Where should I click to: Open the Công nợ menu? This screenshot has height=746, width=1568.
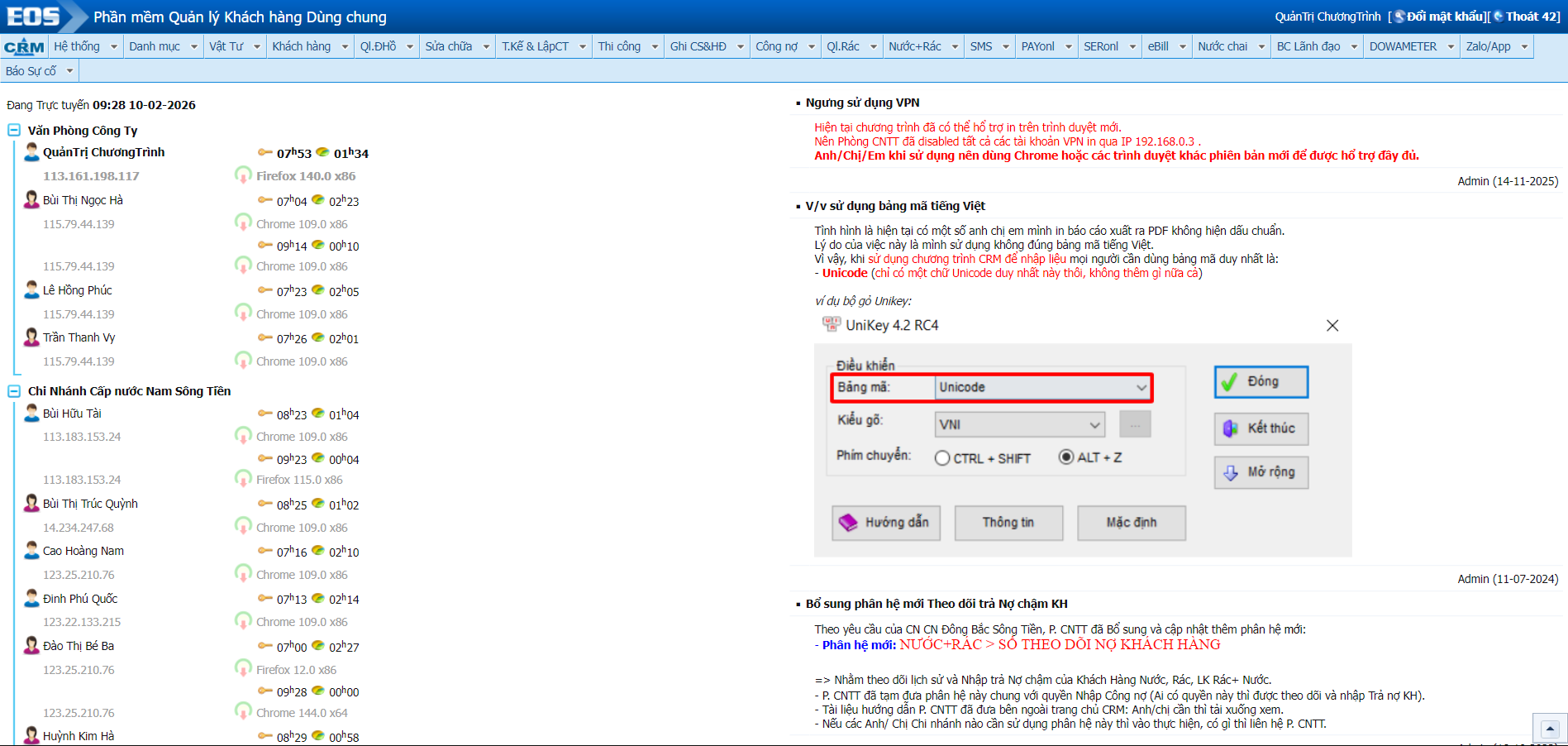[x=784, y=46]
